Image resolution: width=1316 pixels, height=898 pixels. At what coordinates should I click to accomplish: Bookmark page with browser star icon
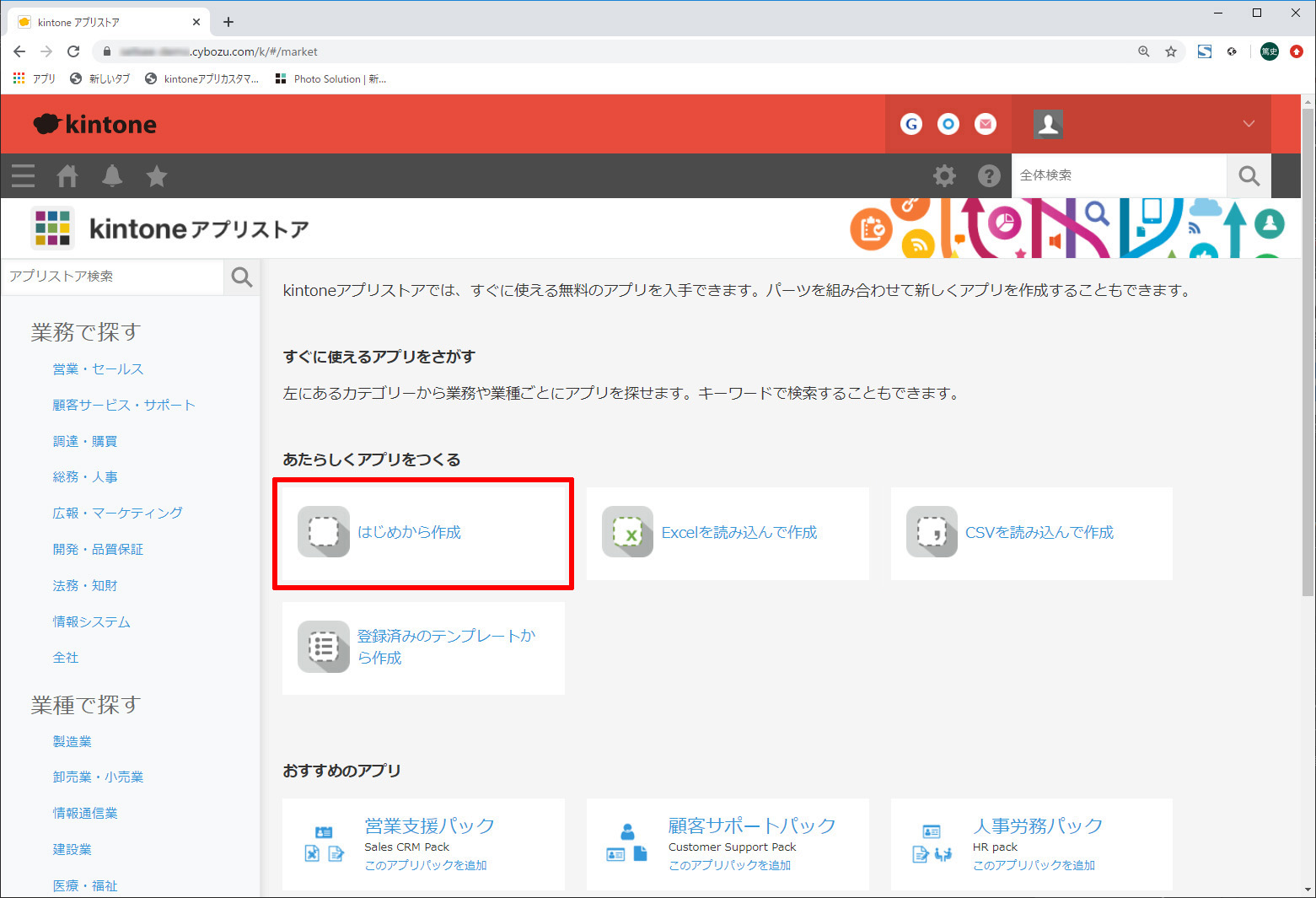[1171, 51]
